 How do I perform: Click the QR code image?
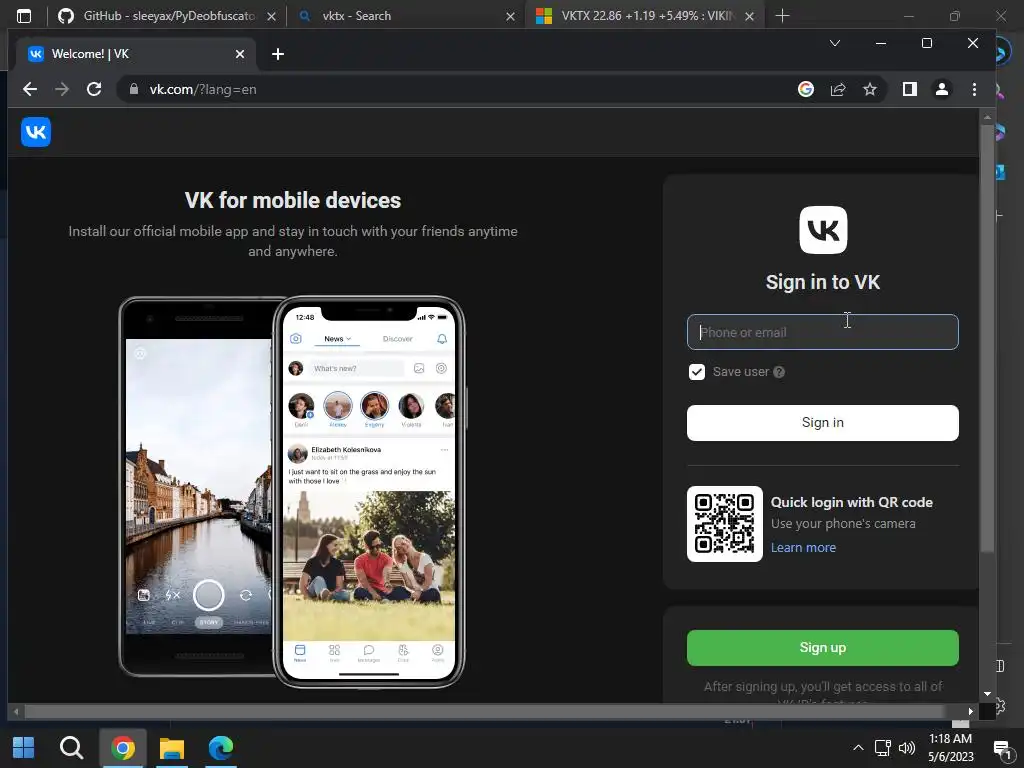(725, 524)
